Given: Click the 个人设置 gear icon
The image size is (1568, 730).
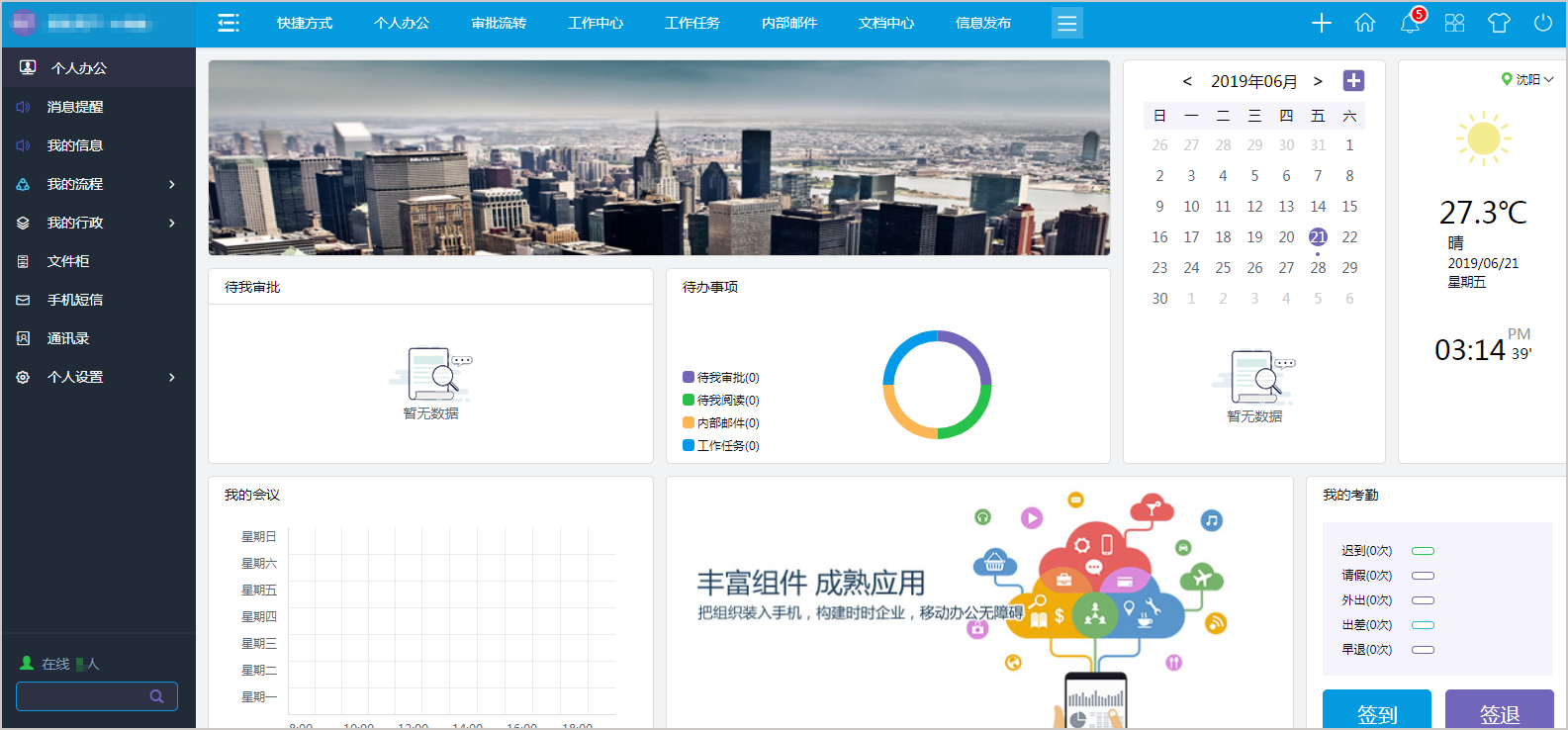Looking at the screenshot, I should pyautogui.click(x=23, y=377).
